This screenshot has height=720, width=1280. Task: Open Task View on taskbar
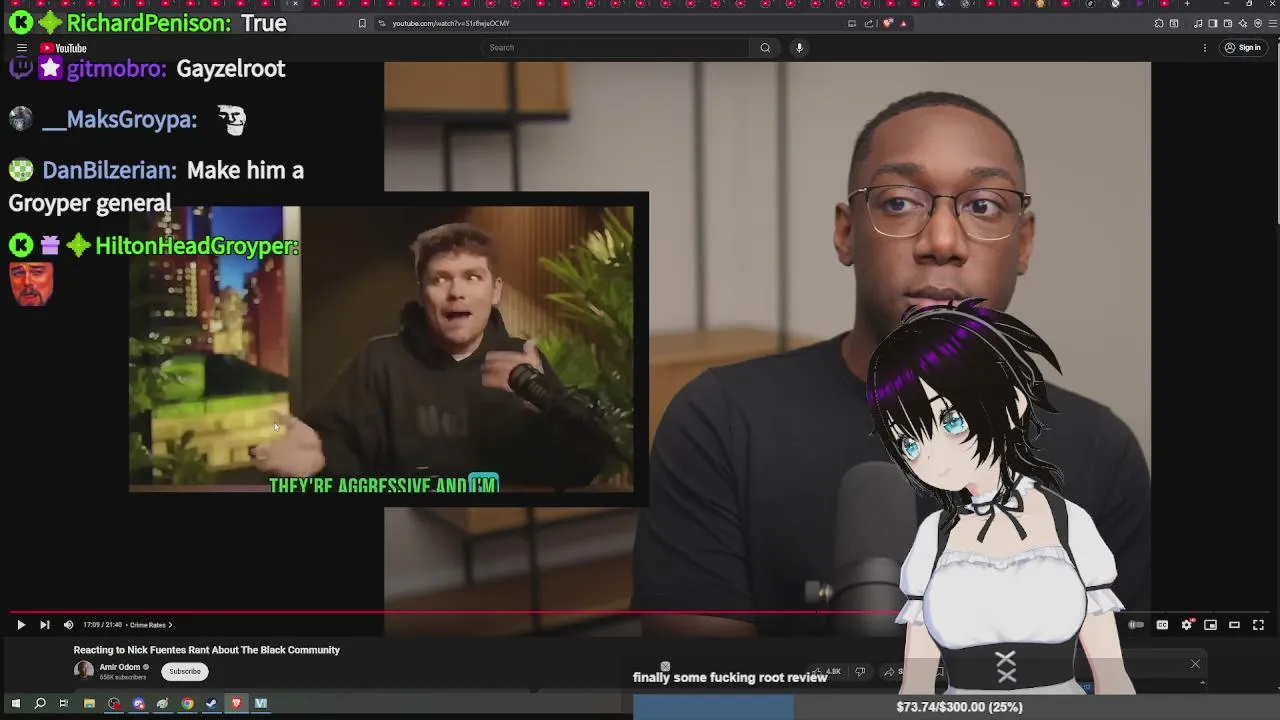coord(63,704)
